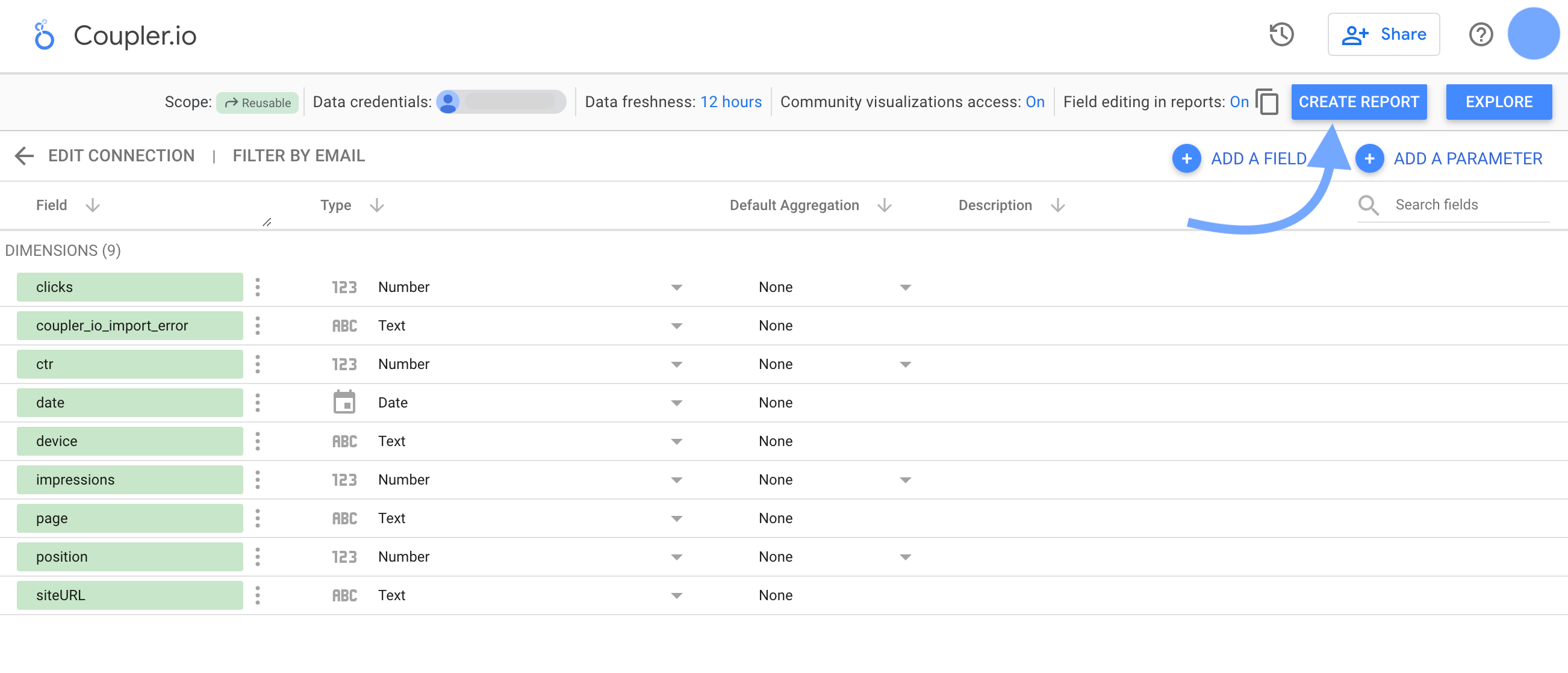Sort by Field column arrow
This screenshot has width=1568, height=673.
tap(93, 206)
